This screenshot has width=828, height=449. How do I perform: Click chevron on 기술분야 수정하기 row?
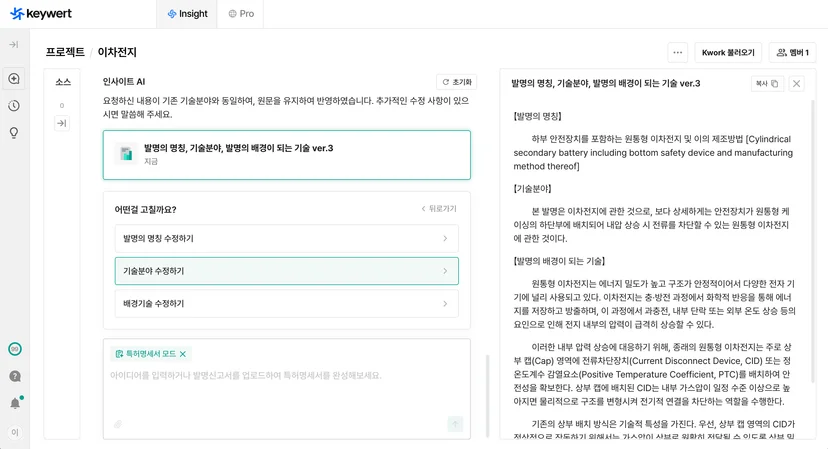click(x=445, y=271)
